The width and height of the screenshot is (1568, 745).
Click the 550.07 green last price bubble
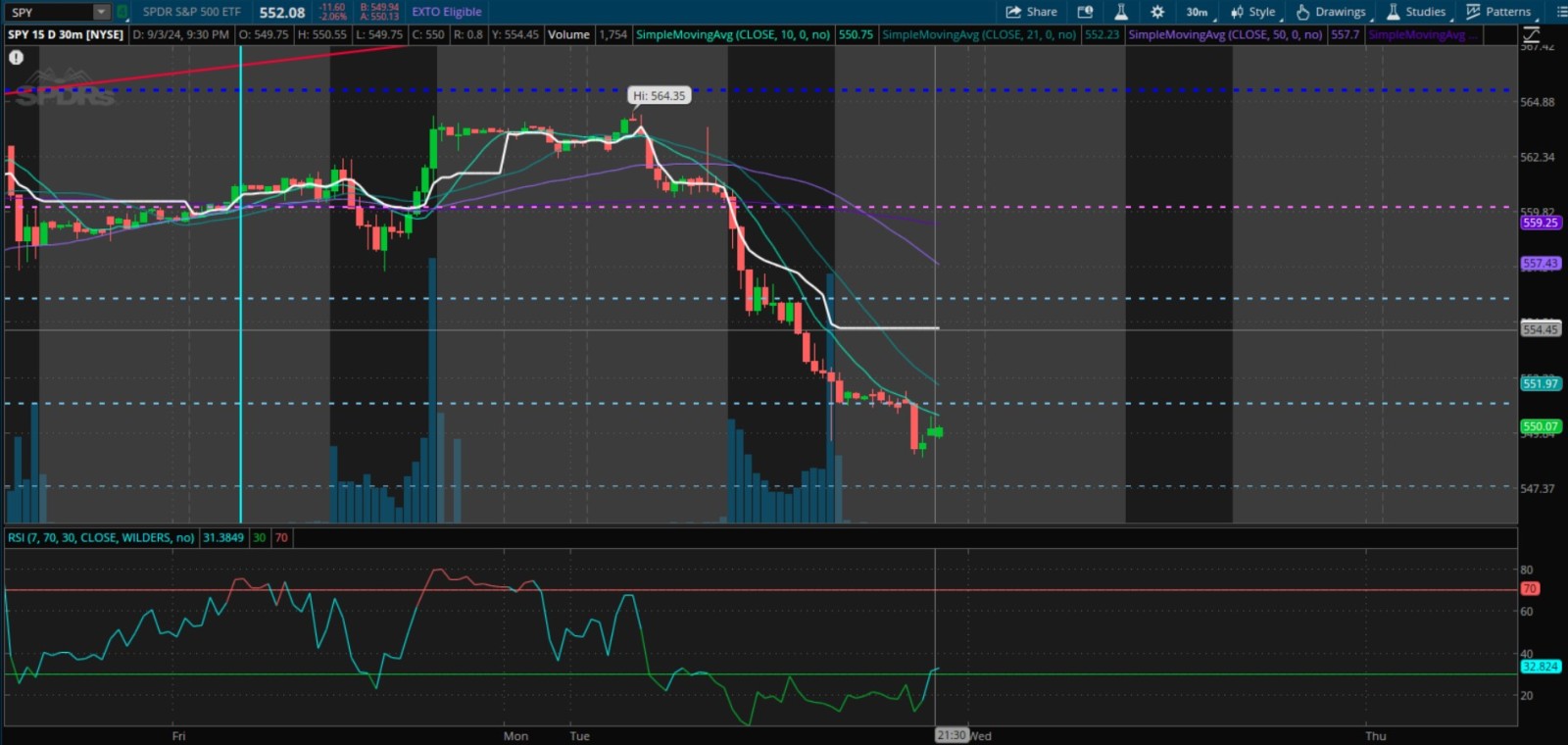coord(1541,426)
